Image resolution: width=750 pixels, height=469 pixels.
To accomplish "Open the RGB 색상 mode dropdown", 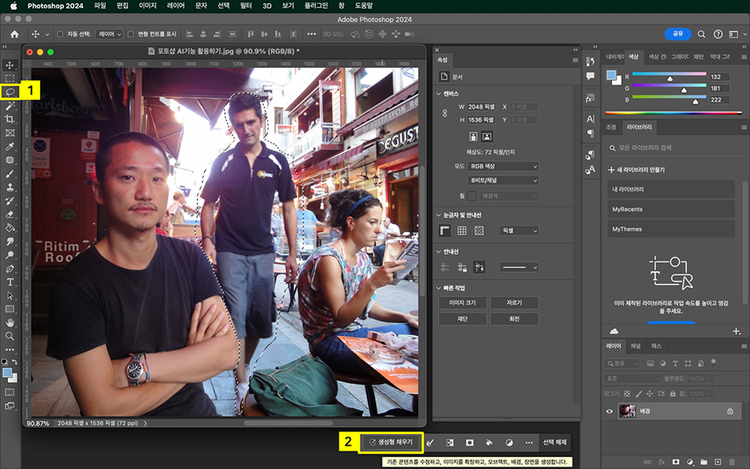I will (504, 165).
